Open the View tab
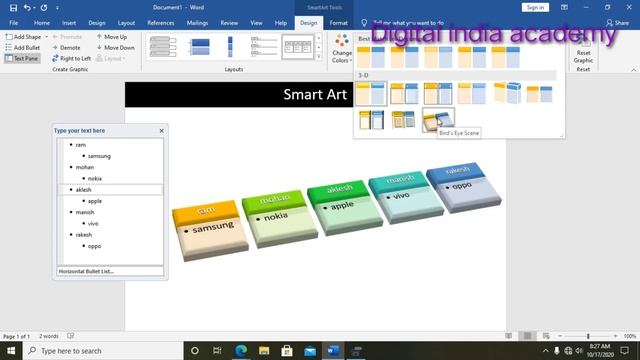Viewport: 640px width, 360px height. [x=256, y=23]
